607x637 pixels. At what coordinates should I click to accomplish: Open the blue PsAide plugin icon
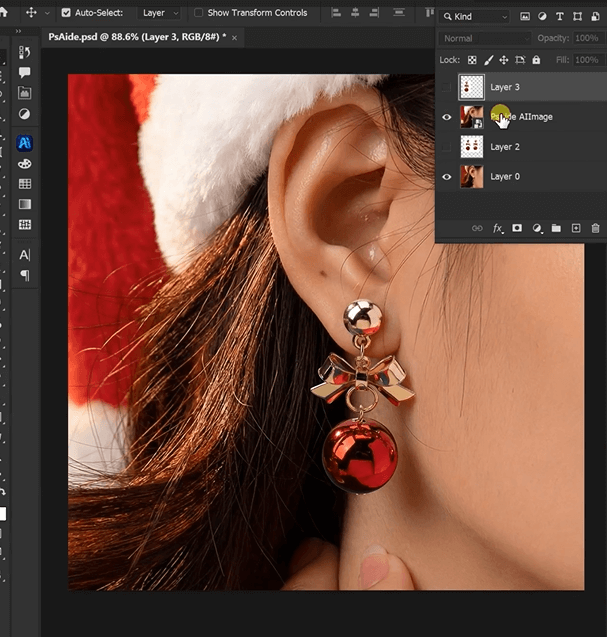(x=24, y=143)
